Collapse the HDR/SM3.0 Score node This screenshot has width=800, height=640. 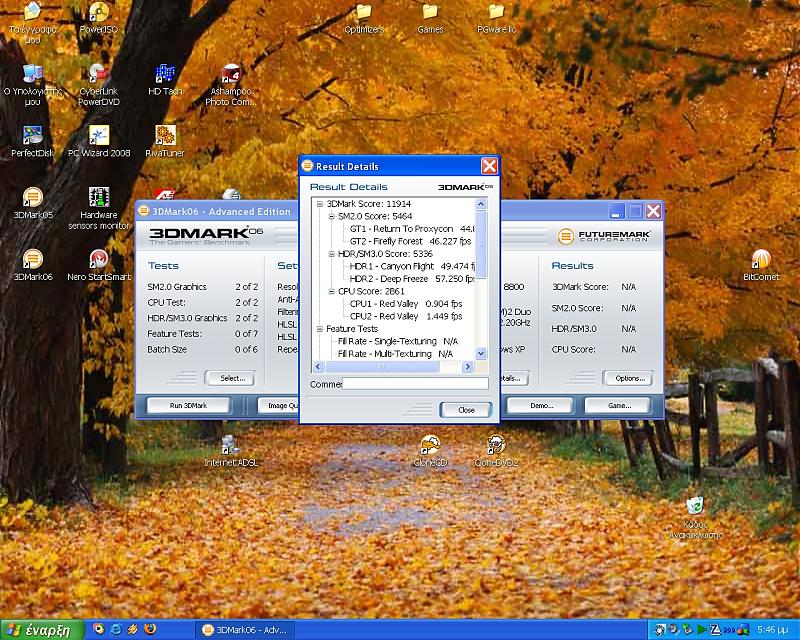[x=332, y=254]
